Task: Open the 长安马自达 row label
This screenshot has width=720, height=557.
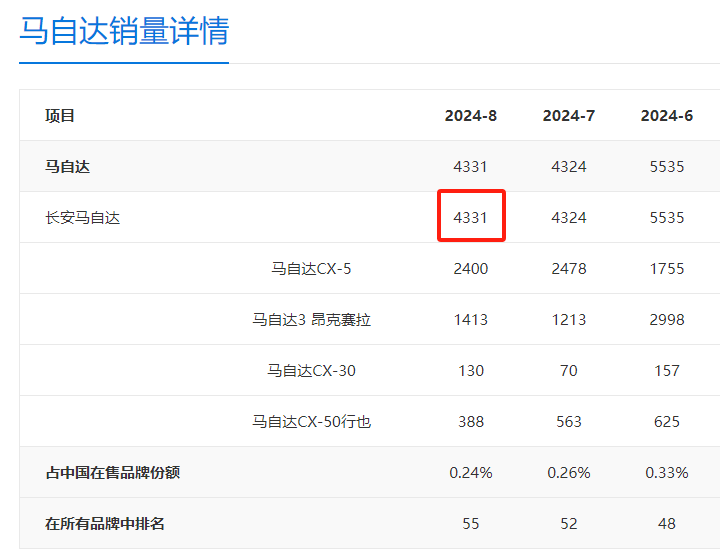Action: coord(83,218)
